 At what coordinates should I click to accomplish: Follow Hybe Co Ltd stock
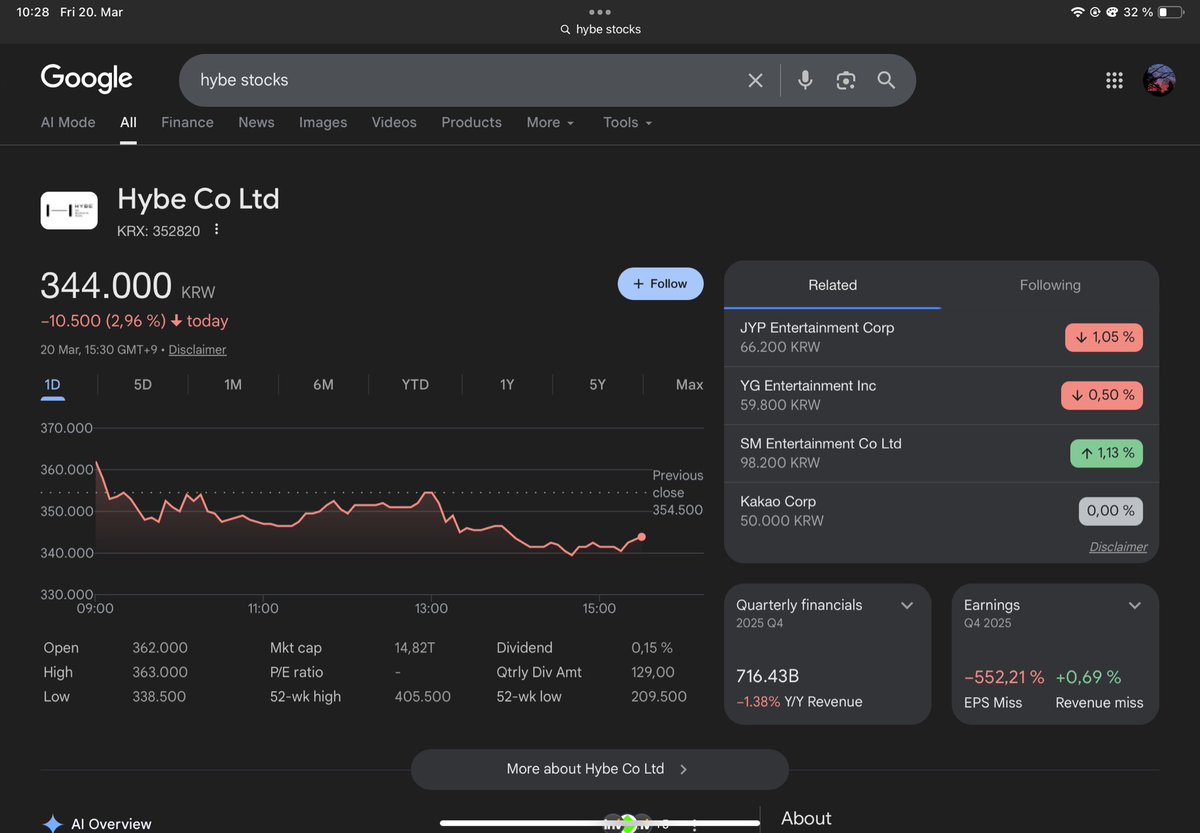click(x=660, y=284)
